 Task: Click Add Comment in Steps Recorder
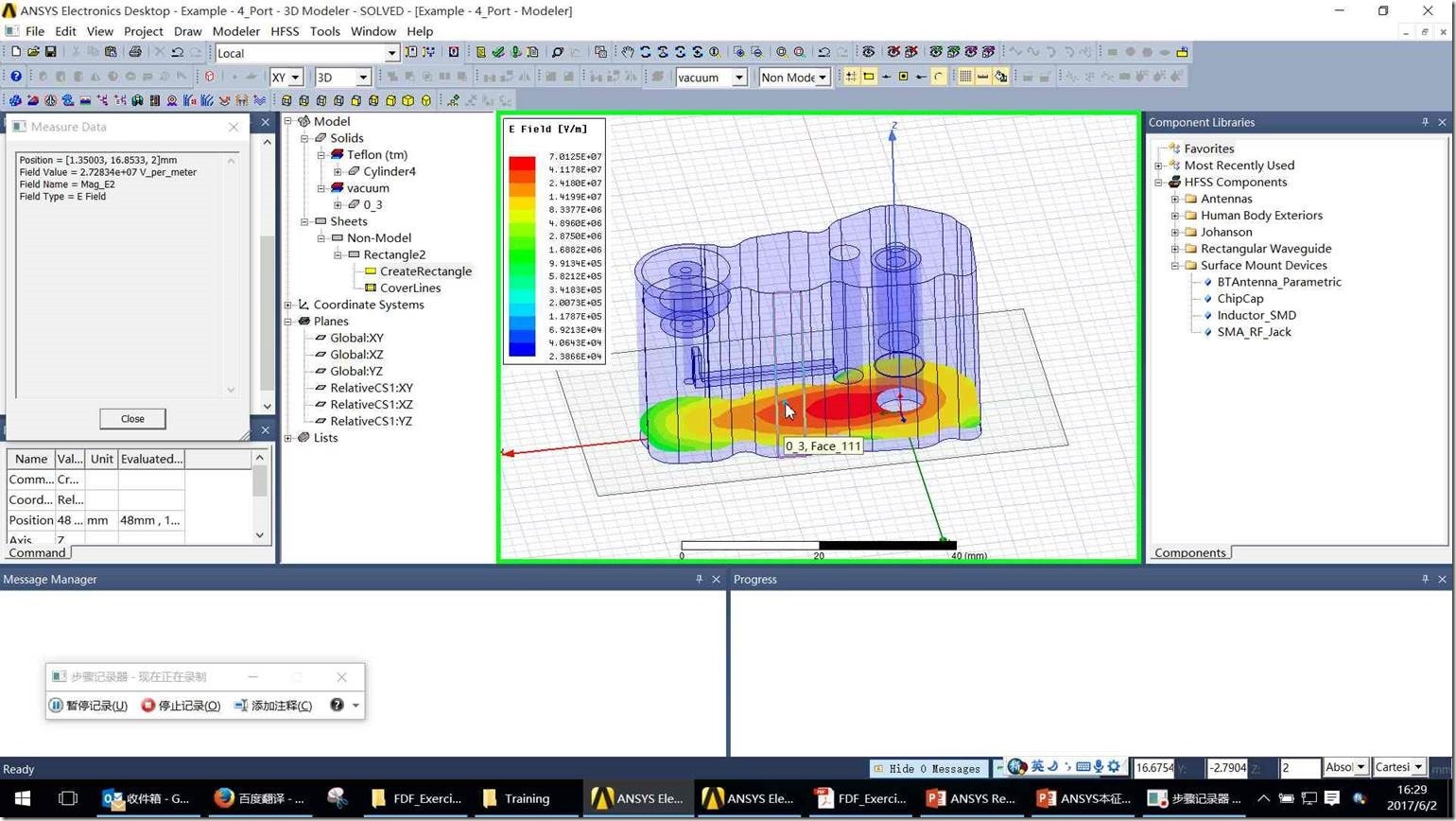coord(273,706)
